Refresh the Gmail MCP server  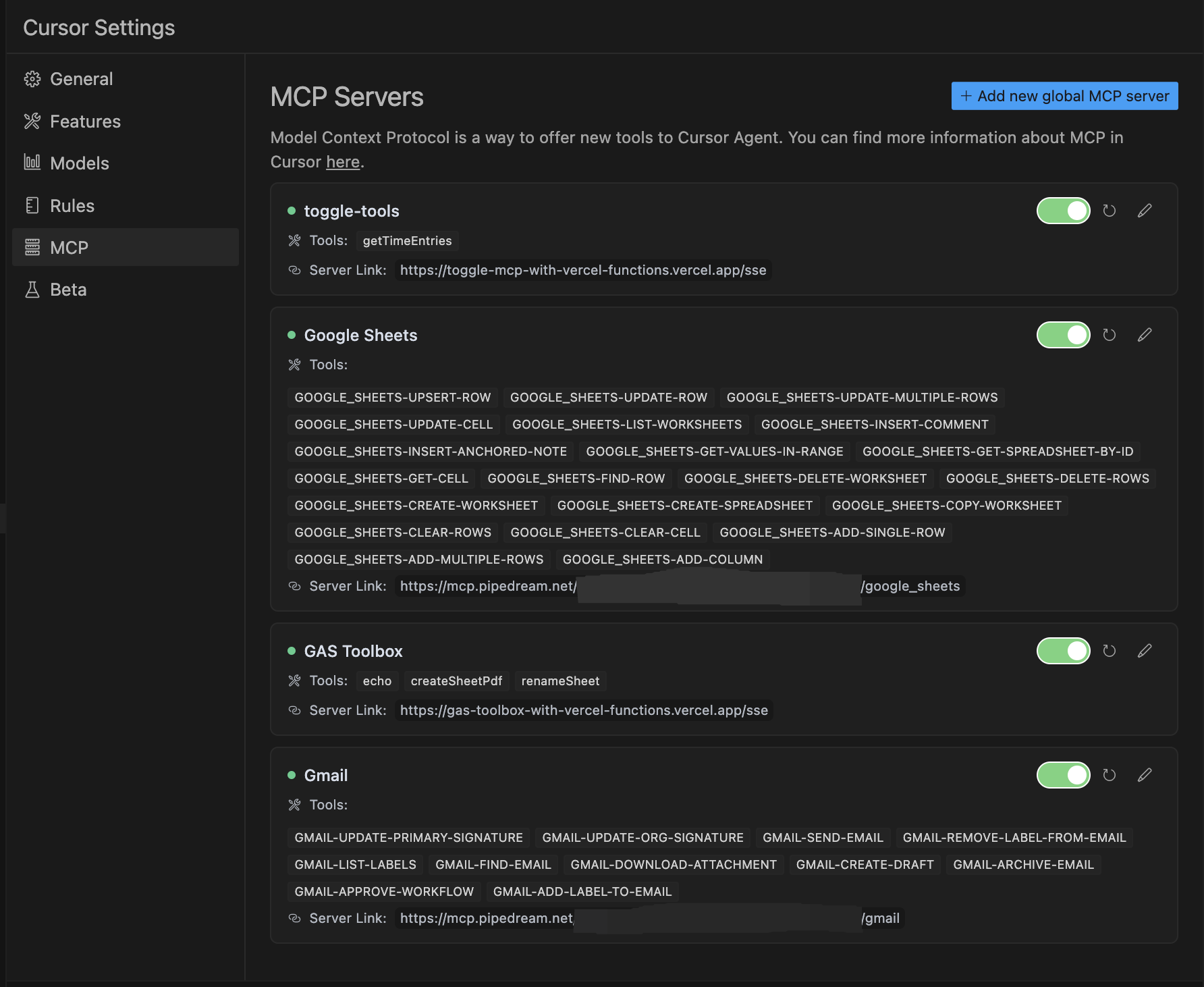coord(1109,775)
